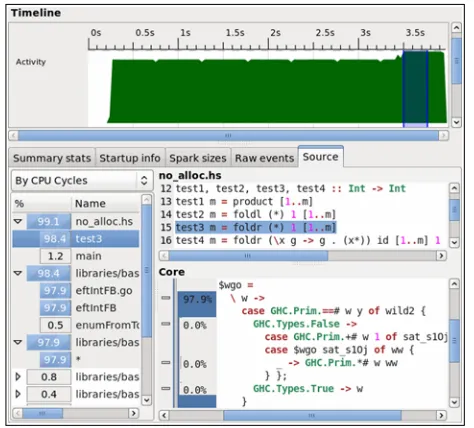Collapse the 98.4 libraries/bas tree node
Viewport: 474px width, 428px height.
18,273
